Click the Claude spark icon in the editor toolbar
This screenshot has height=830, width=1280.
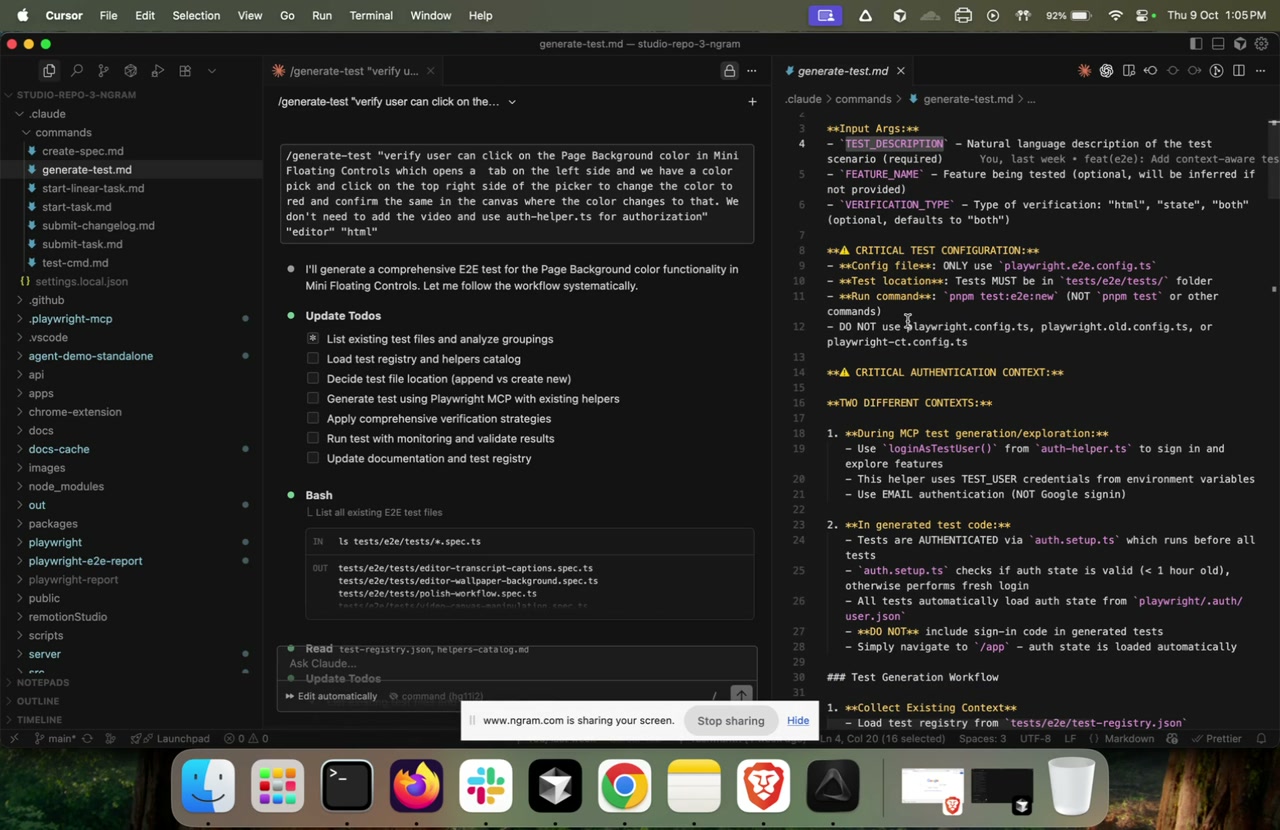1084,71
